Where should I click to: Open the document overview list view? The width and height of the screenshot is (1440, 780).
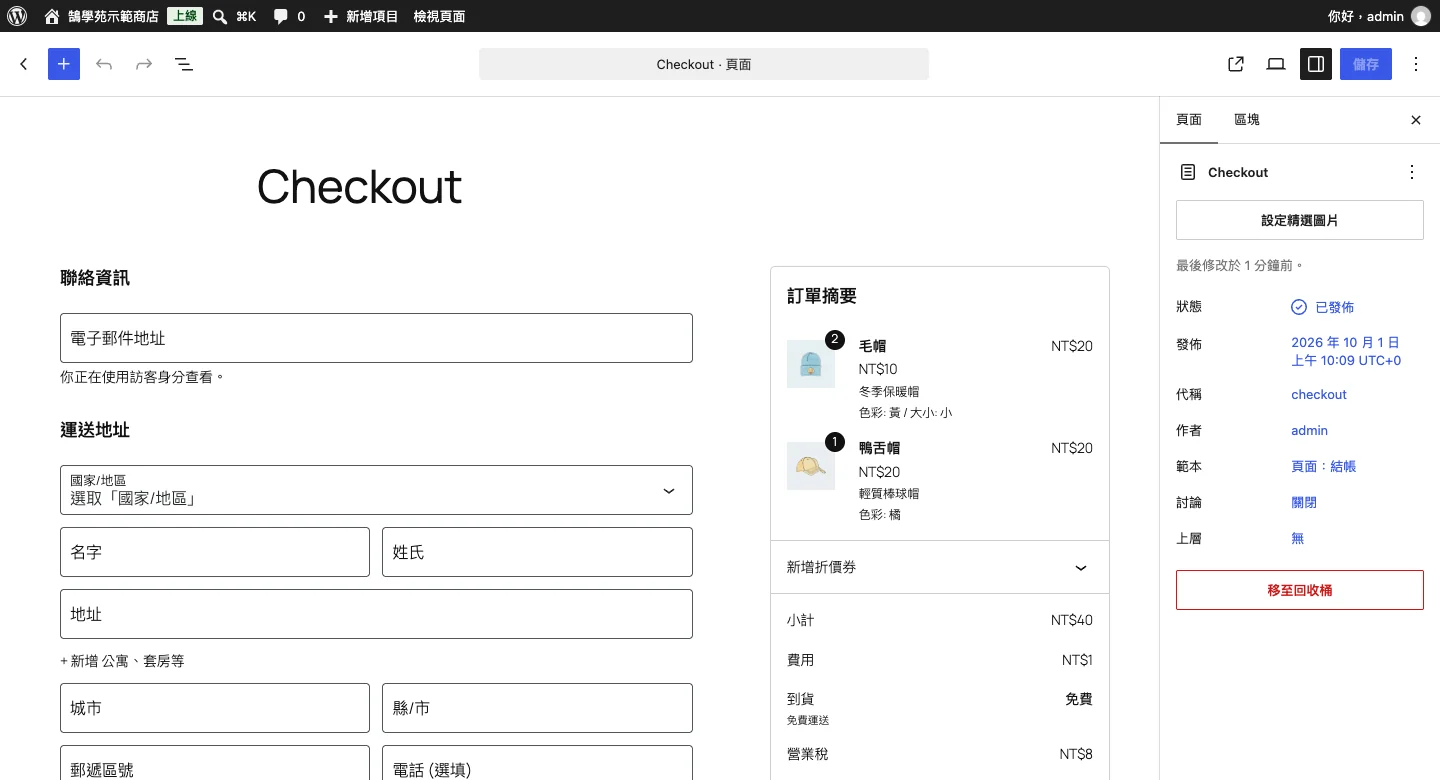(184, 64)
